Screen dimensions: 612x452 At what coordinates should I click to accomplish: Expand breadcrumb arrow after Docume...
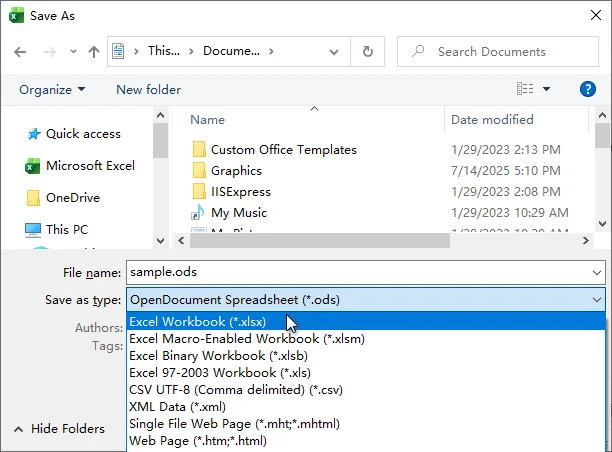click(x=271, y=51)
